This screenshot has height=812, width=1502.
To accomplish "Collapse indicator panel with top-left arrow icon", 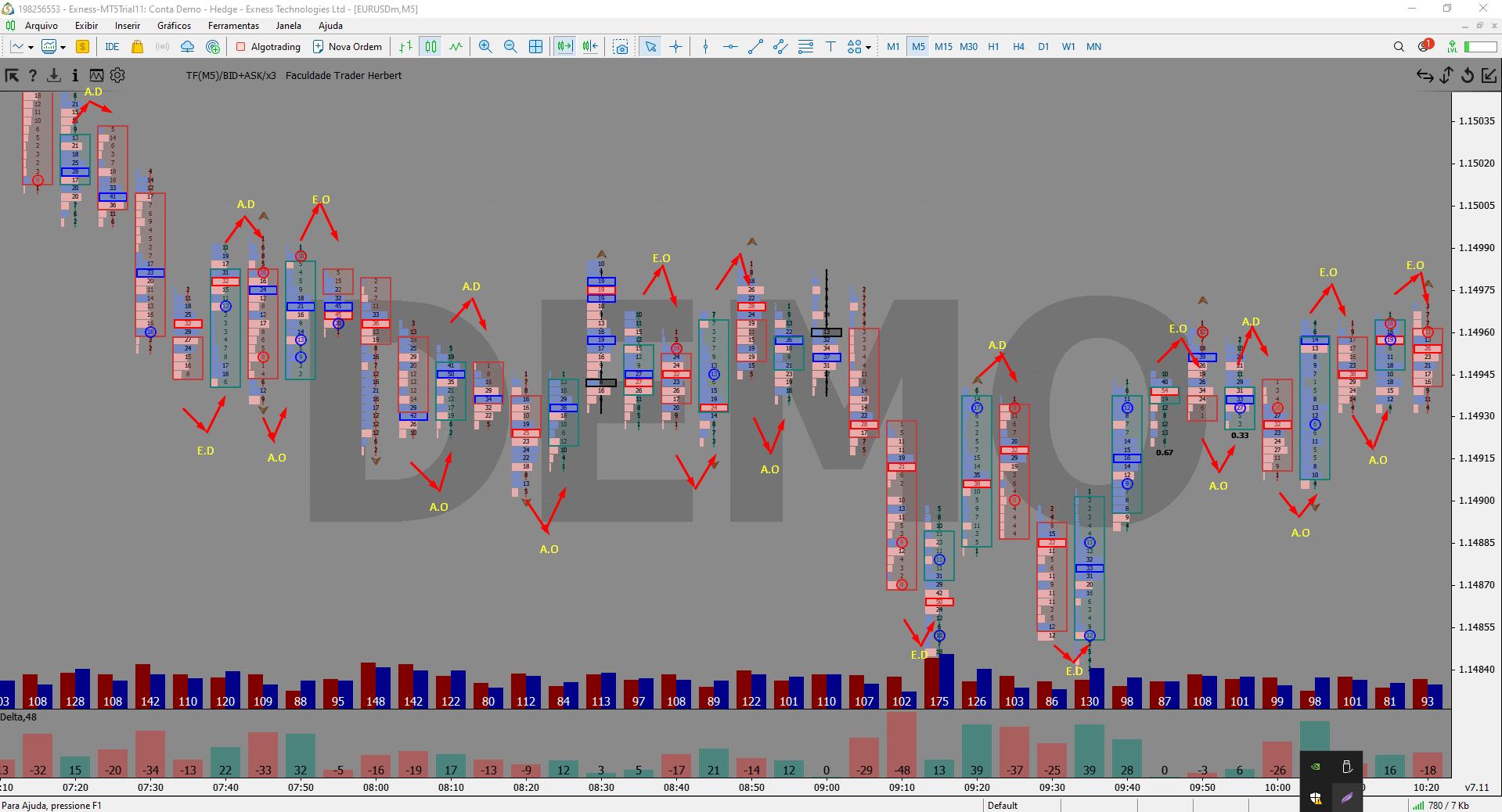I will [x=12, y=75].
